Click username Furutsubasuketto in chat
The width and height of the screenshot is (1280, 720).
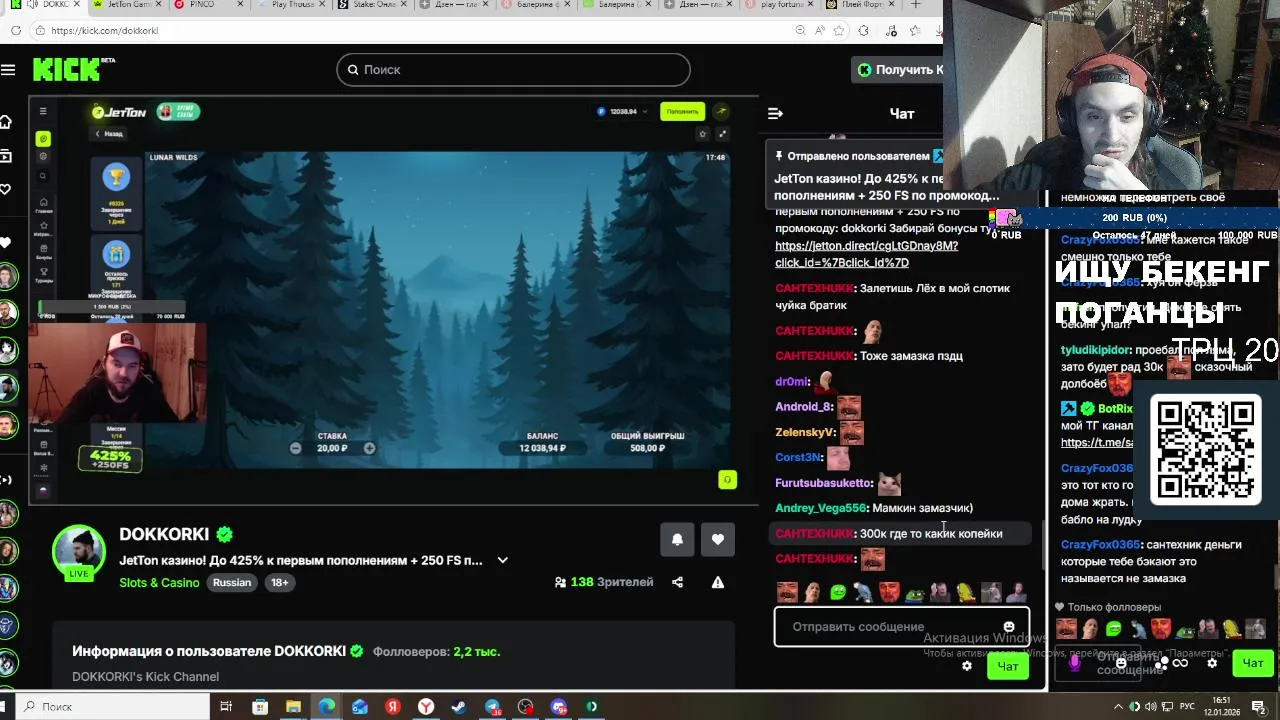[x=824, y=483]
